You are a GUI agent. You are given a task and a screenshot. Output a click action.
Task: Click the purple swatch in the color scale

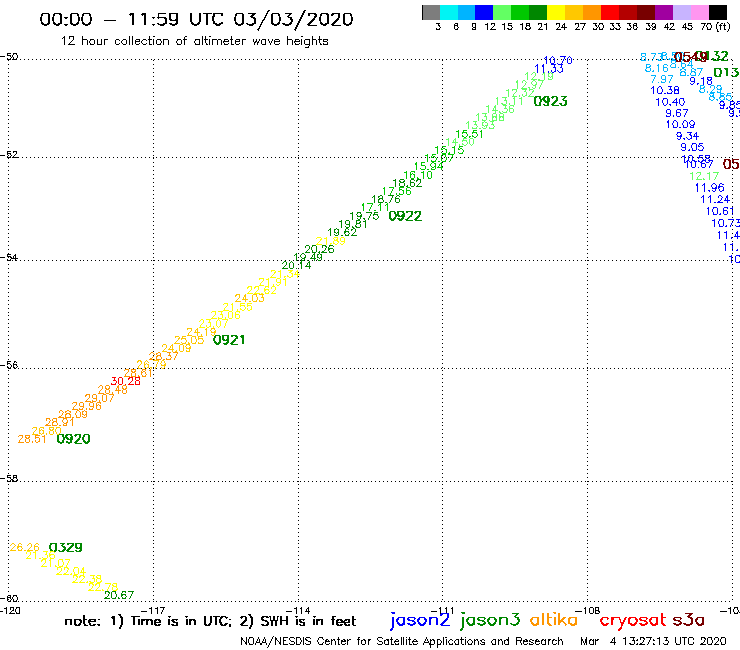pyautogui.click(x=663, y=12)
